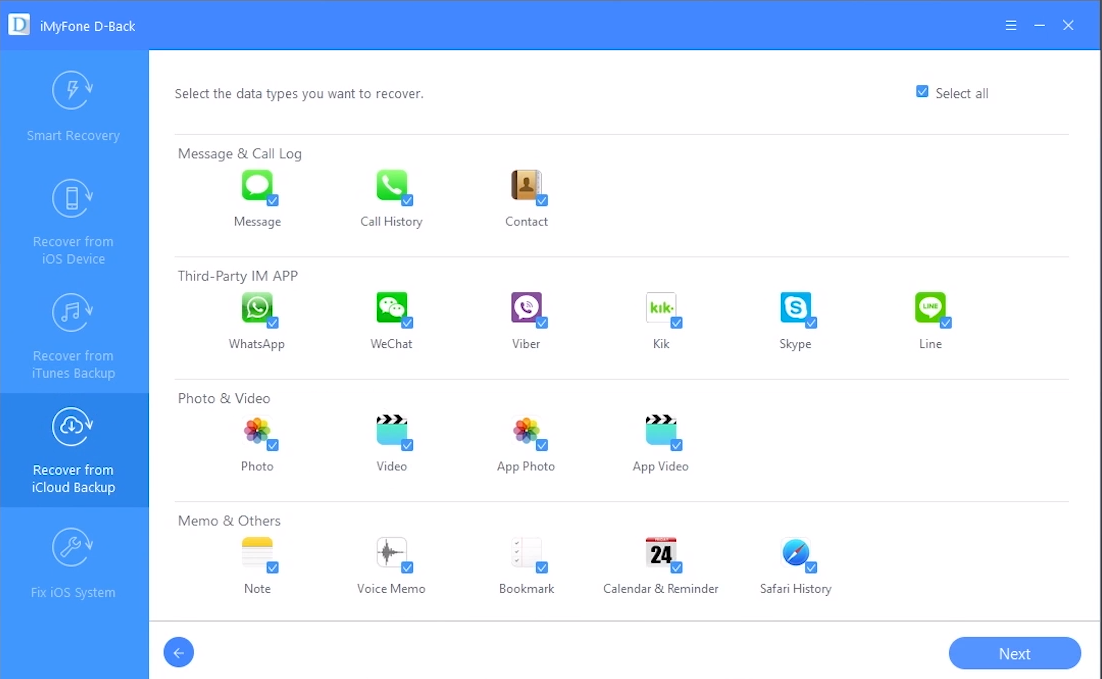Select the Calendar & Reminder icon
Screen dimensions: 1102x679
click(661, 552)
